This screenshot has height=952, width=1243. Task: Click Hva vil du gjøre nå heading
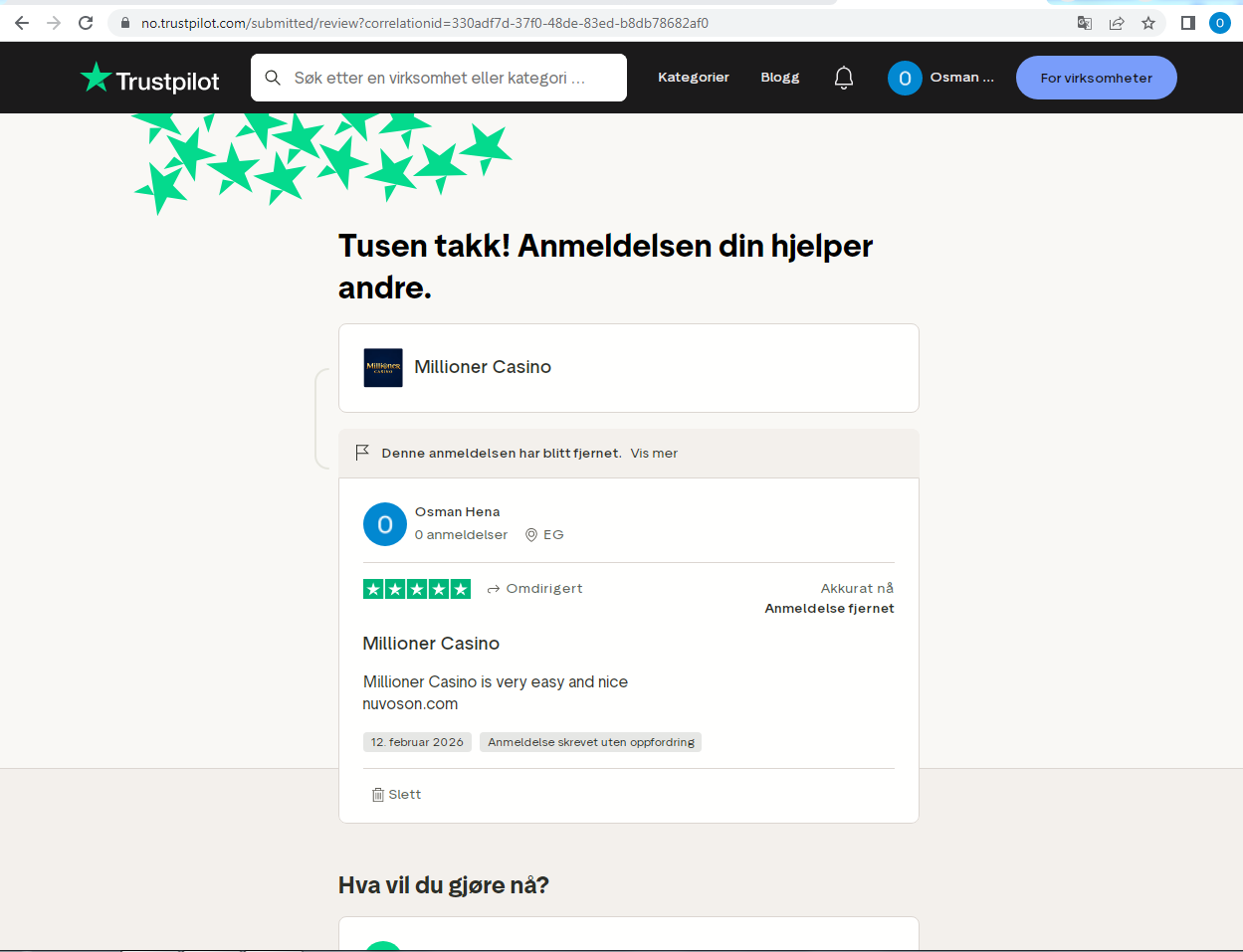click(444, 885)
